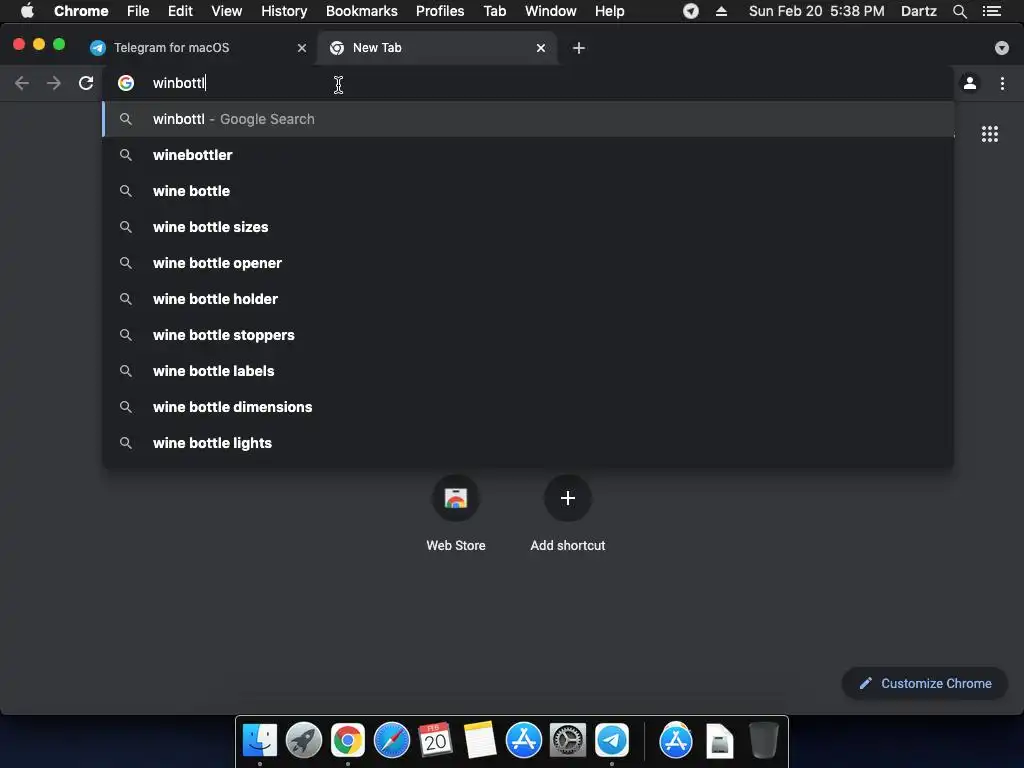Click the eject icon in menu bar

coord(721,11)
